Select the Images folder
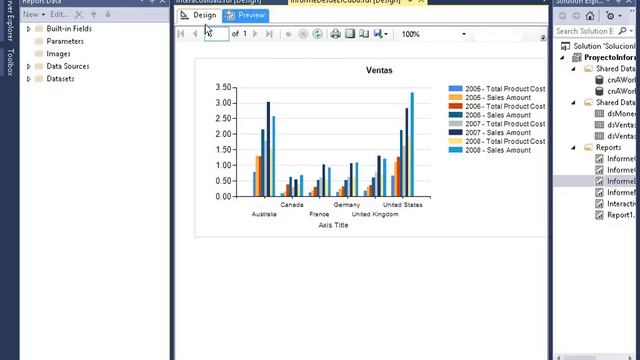 click(58, 54)
